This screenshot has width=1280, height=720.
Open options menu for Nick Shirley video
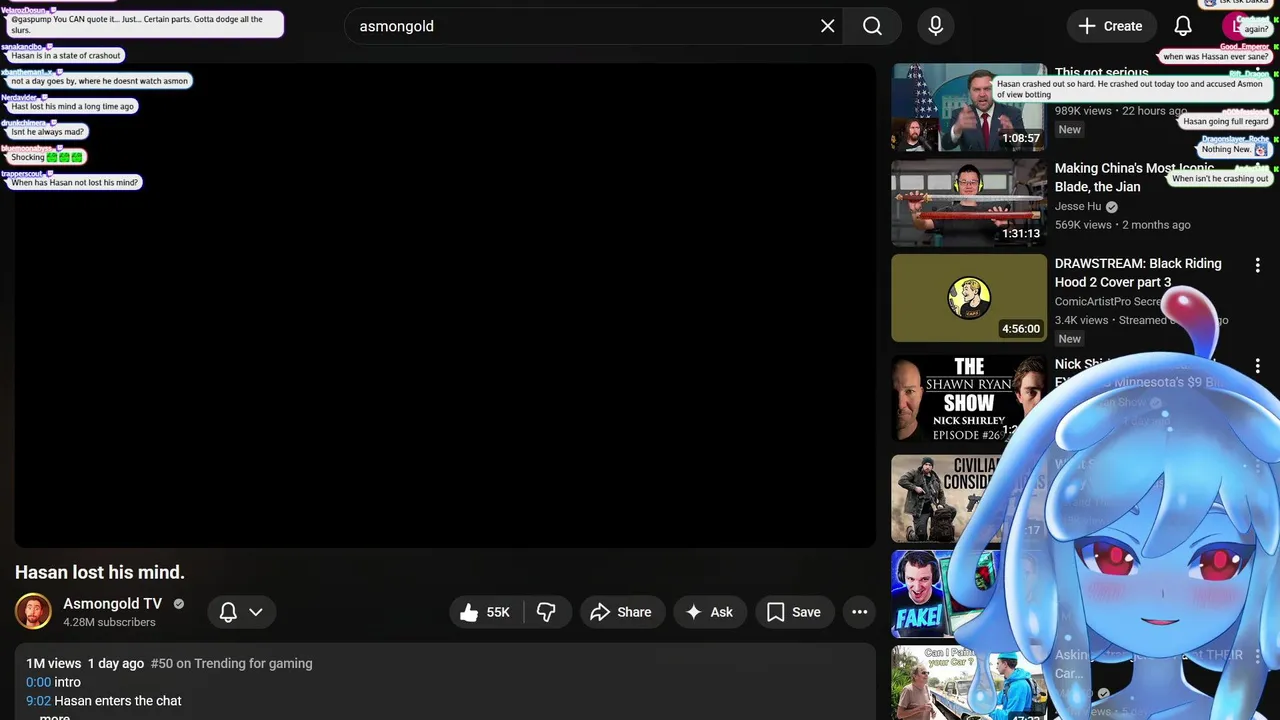coord(1257,366)
